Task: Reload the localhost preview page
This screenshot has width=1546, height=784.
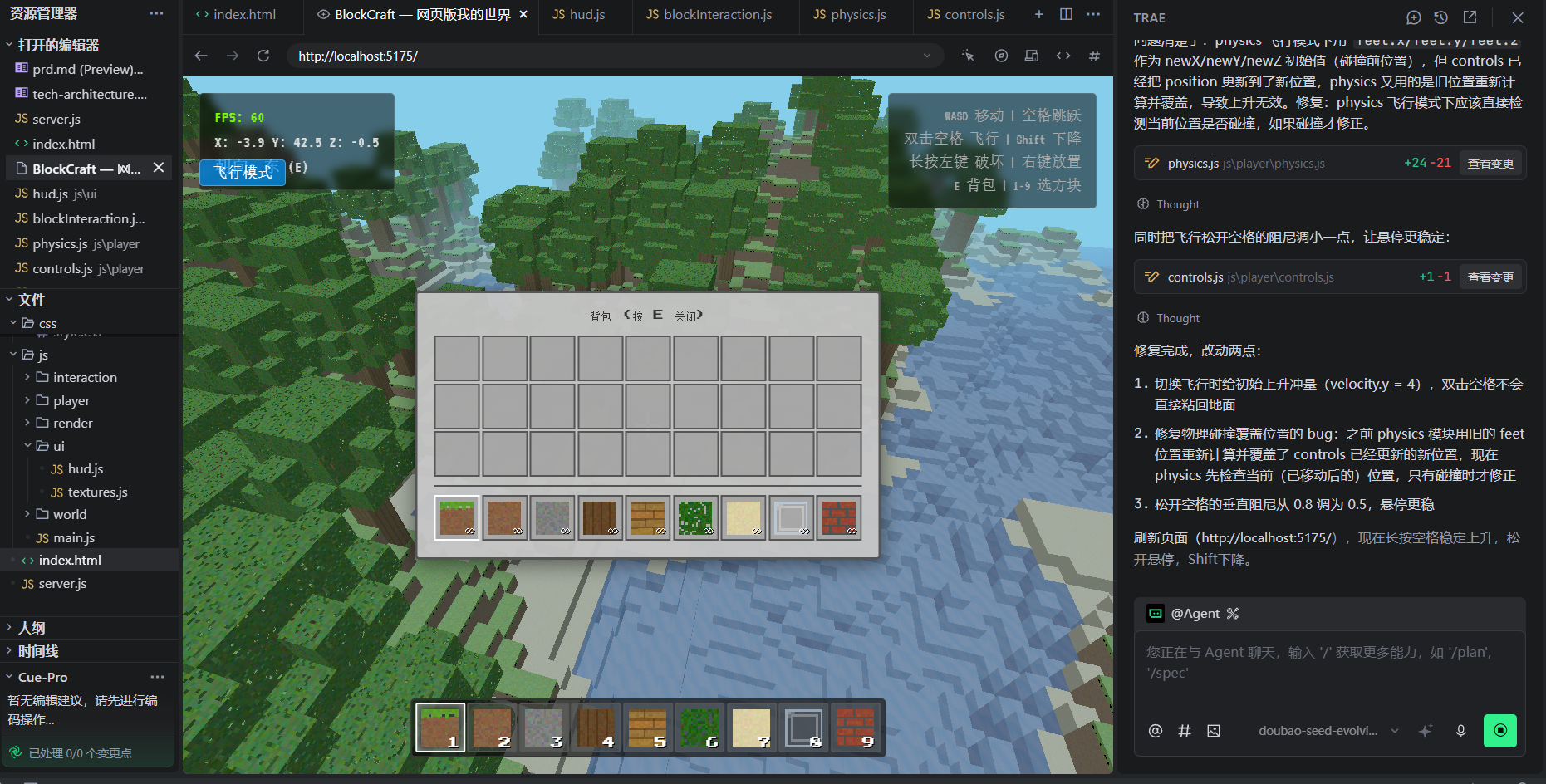Action: point(263,56)
